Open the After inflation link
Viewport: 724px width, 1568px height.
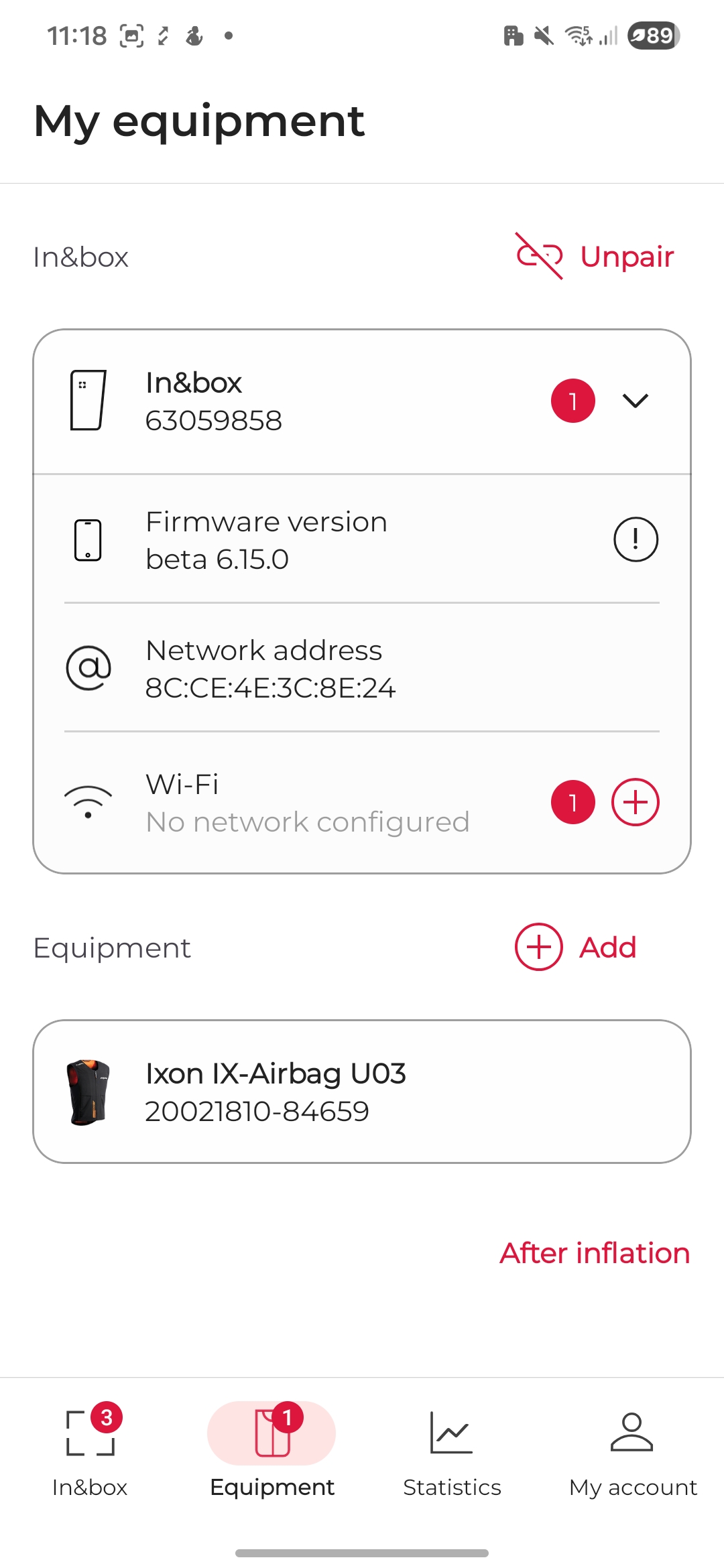click(595, 1253)
